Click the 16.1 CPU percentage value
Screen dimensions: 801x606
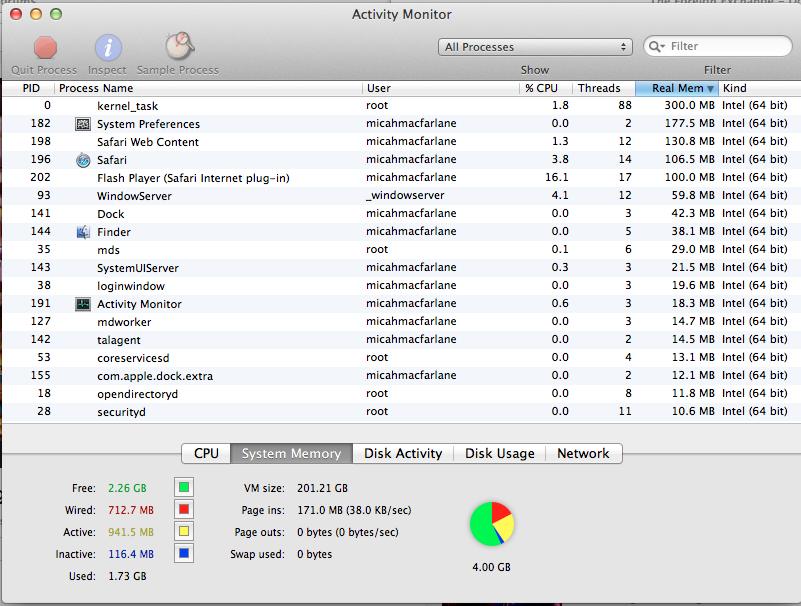point(557,177)
